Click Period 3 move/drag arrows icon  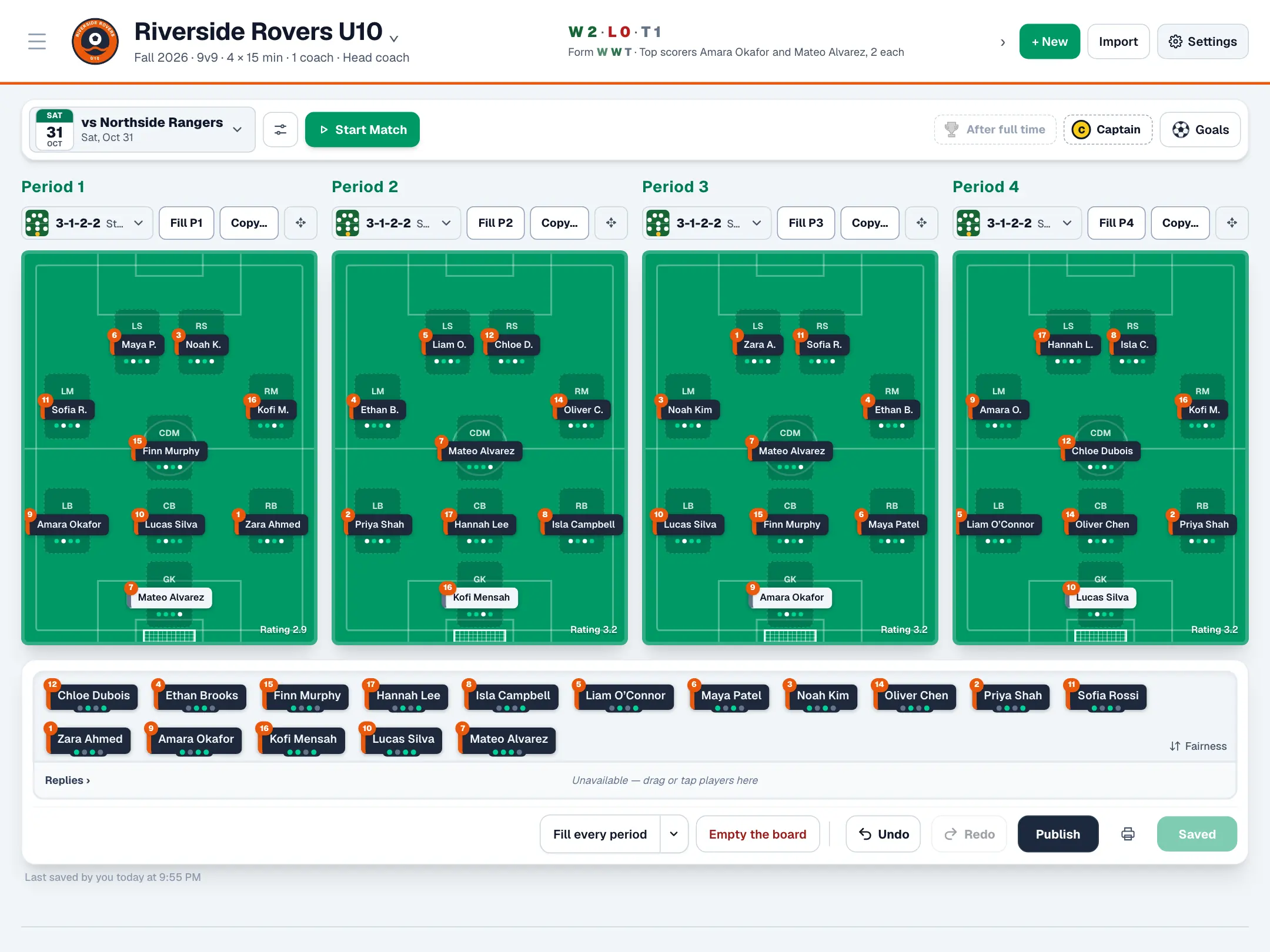click(921, 223)
